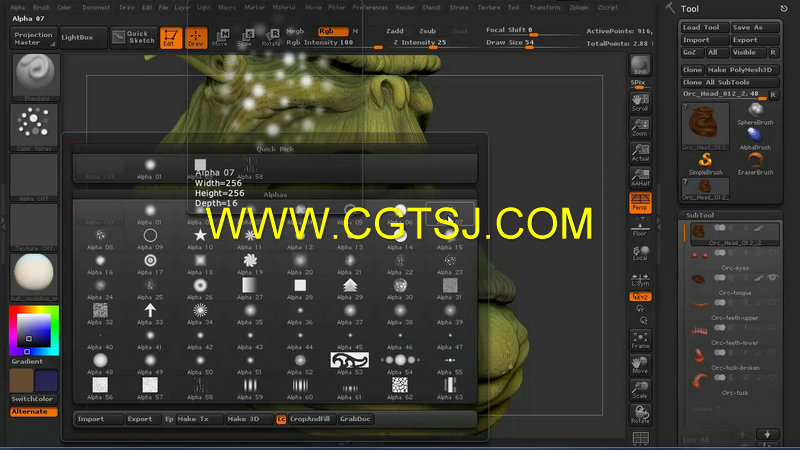Screen dimensions: 800x450
Task: Click the Make Tx button
Action: (199, 419)
